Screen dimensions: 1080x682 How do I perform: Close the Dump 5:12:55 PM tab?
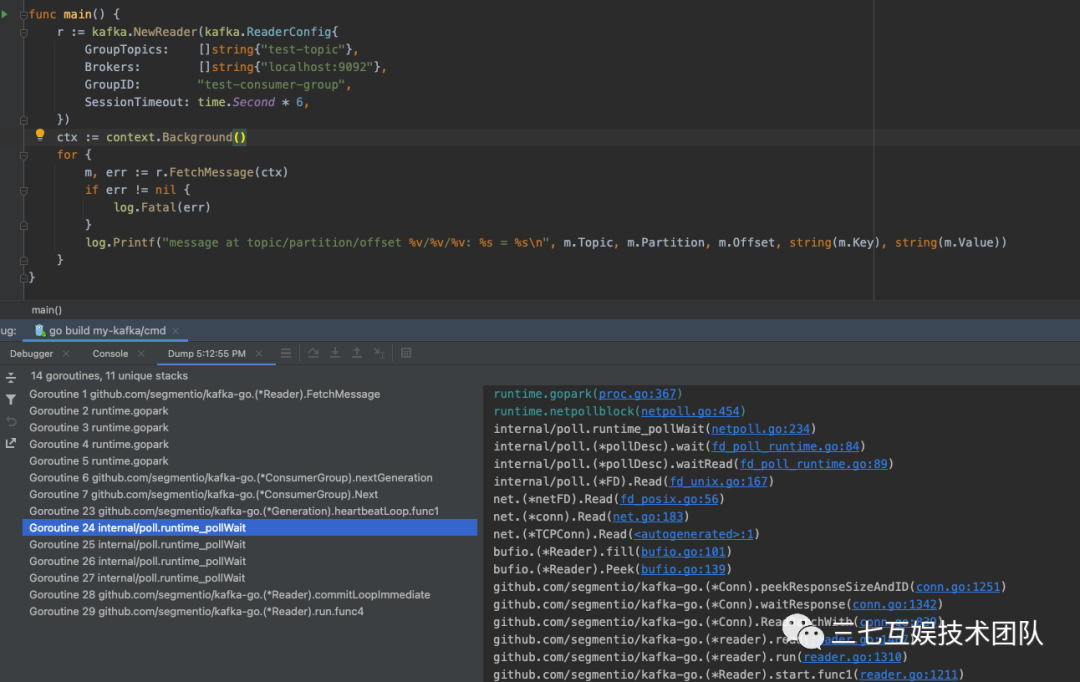pyautogui.click(x=259, y=353)
